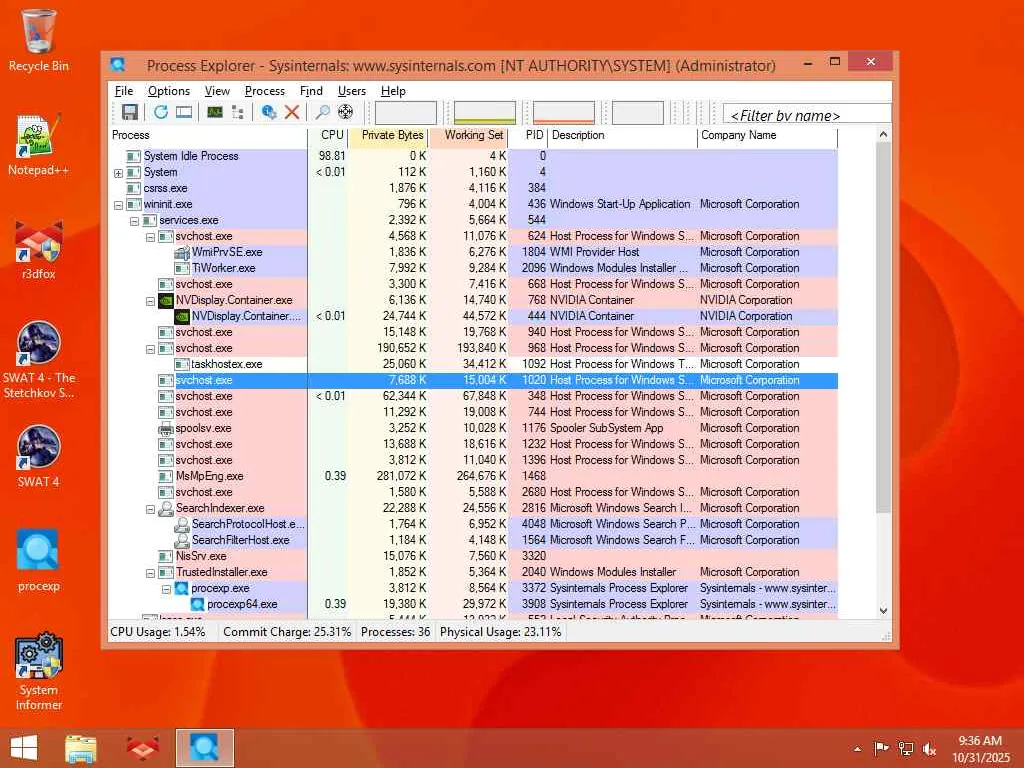Click the CPU usage mini graph

[406, 112]
